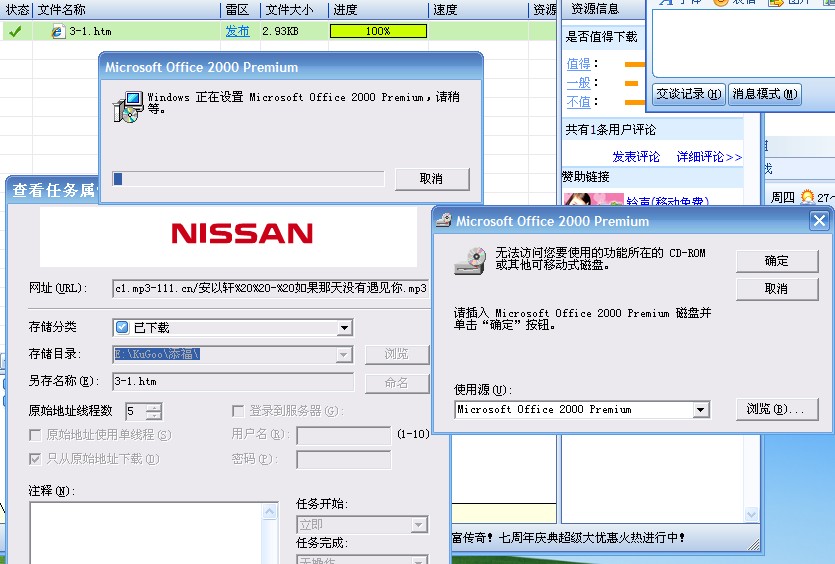Image resolution: width=835 pixels, height=564 pixels.
Task: Click the CD-ROM disk icon in the Office error dialog
Action: tap(470, 261)
